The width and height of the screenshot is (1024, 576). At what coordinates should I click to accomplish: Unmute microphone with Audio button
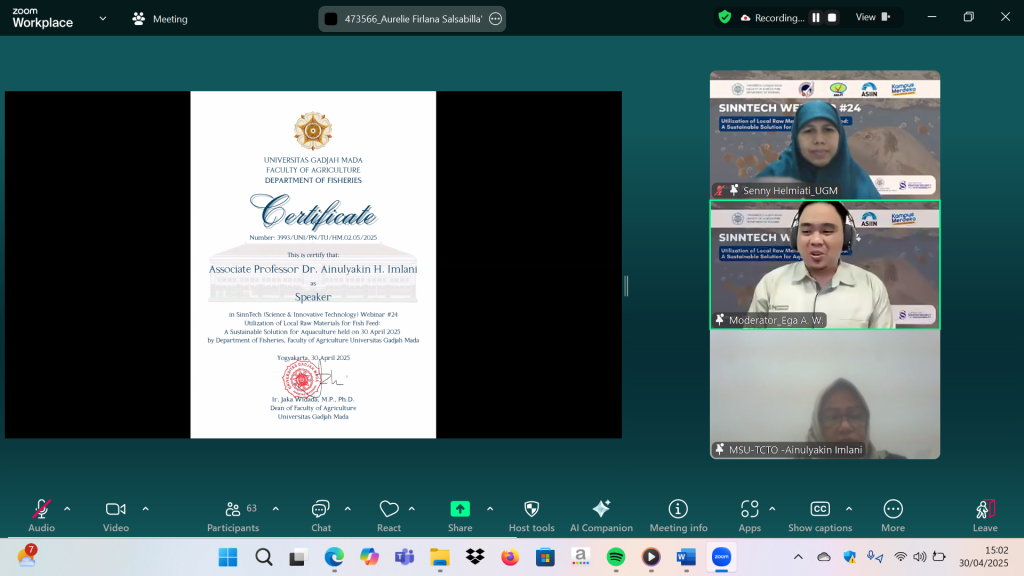click(41, 515)
